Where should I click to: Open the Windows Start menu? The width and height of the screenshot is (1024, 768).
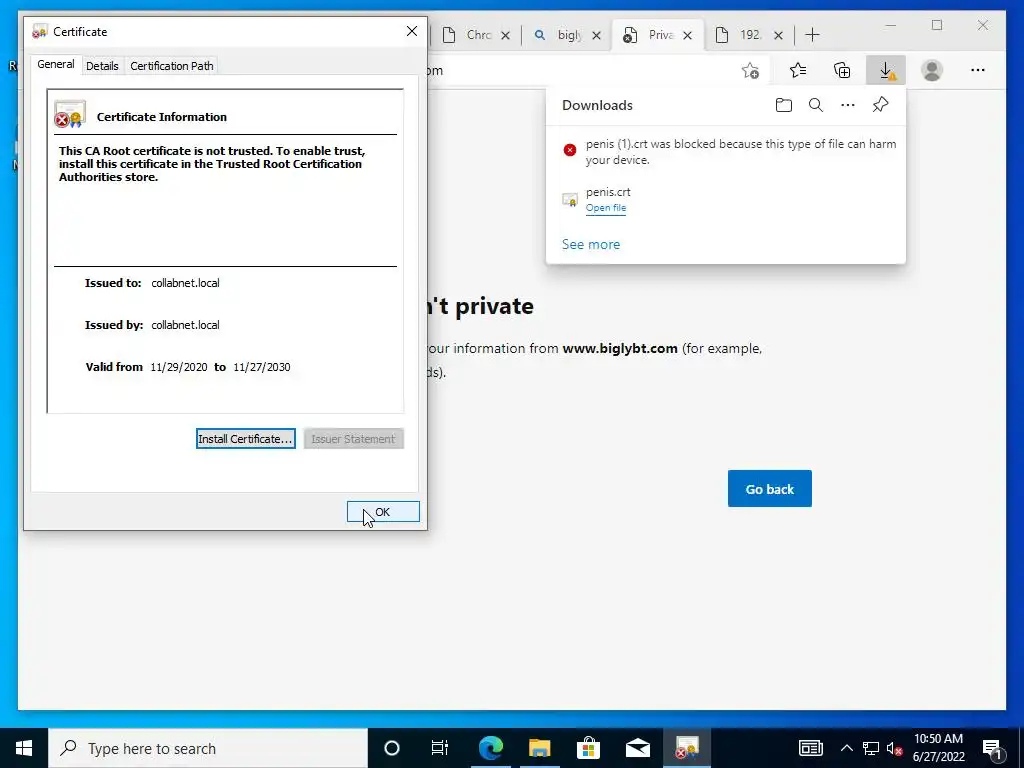[x=24, y=748]
